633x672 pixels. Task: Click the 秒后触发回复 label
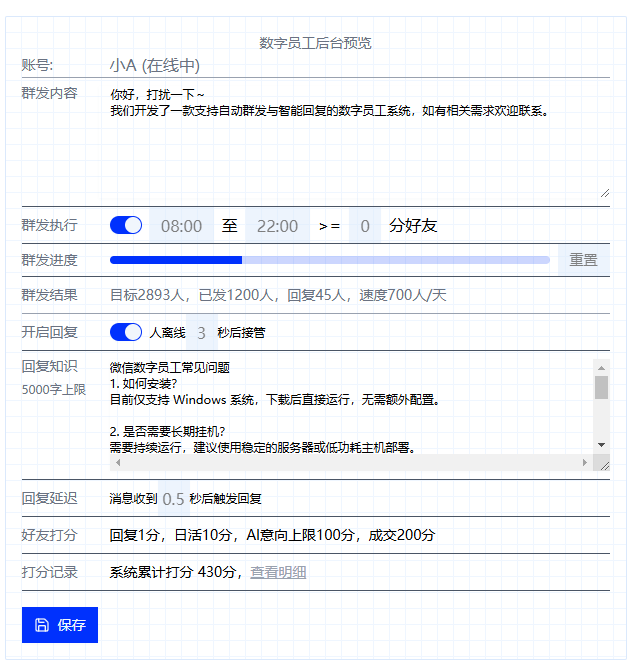(225, 498)
